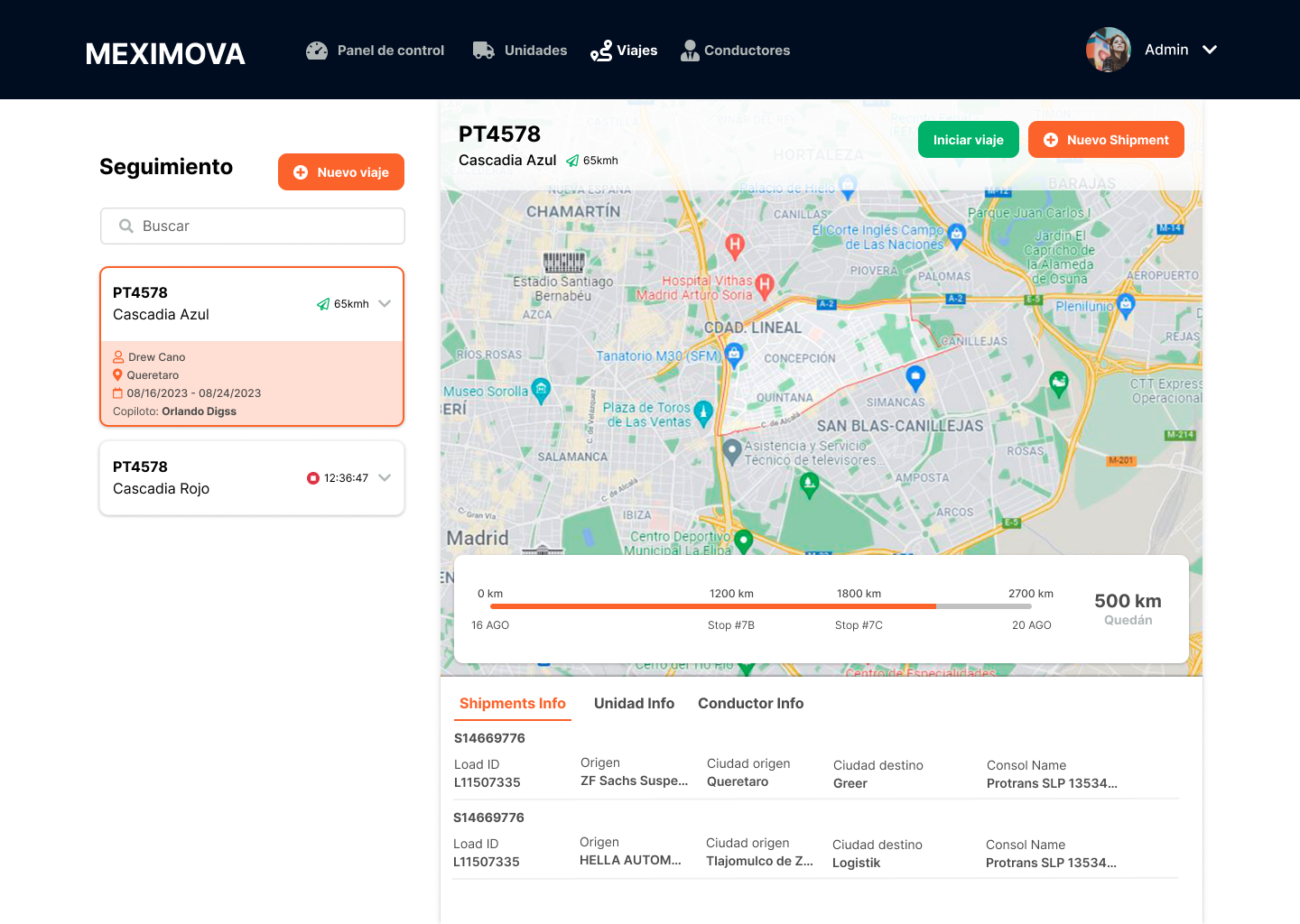Expand the Cascadia Rojo trip card chevron
1300x924 pixels.
[x=385, y=477]
